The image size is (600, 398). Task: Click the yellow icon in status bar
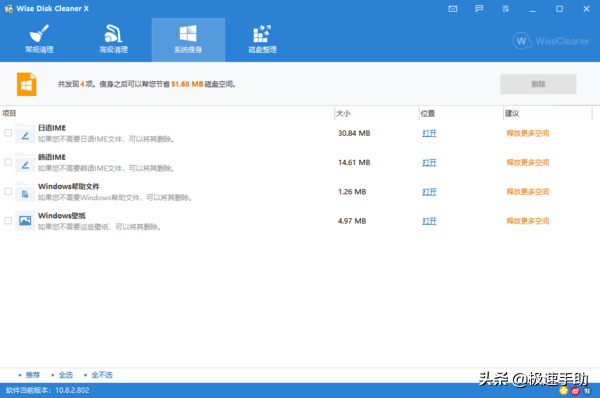pyautogui.click(x=564, y=390)
